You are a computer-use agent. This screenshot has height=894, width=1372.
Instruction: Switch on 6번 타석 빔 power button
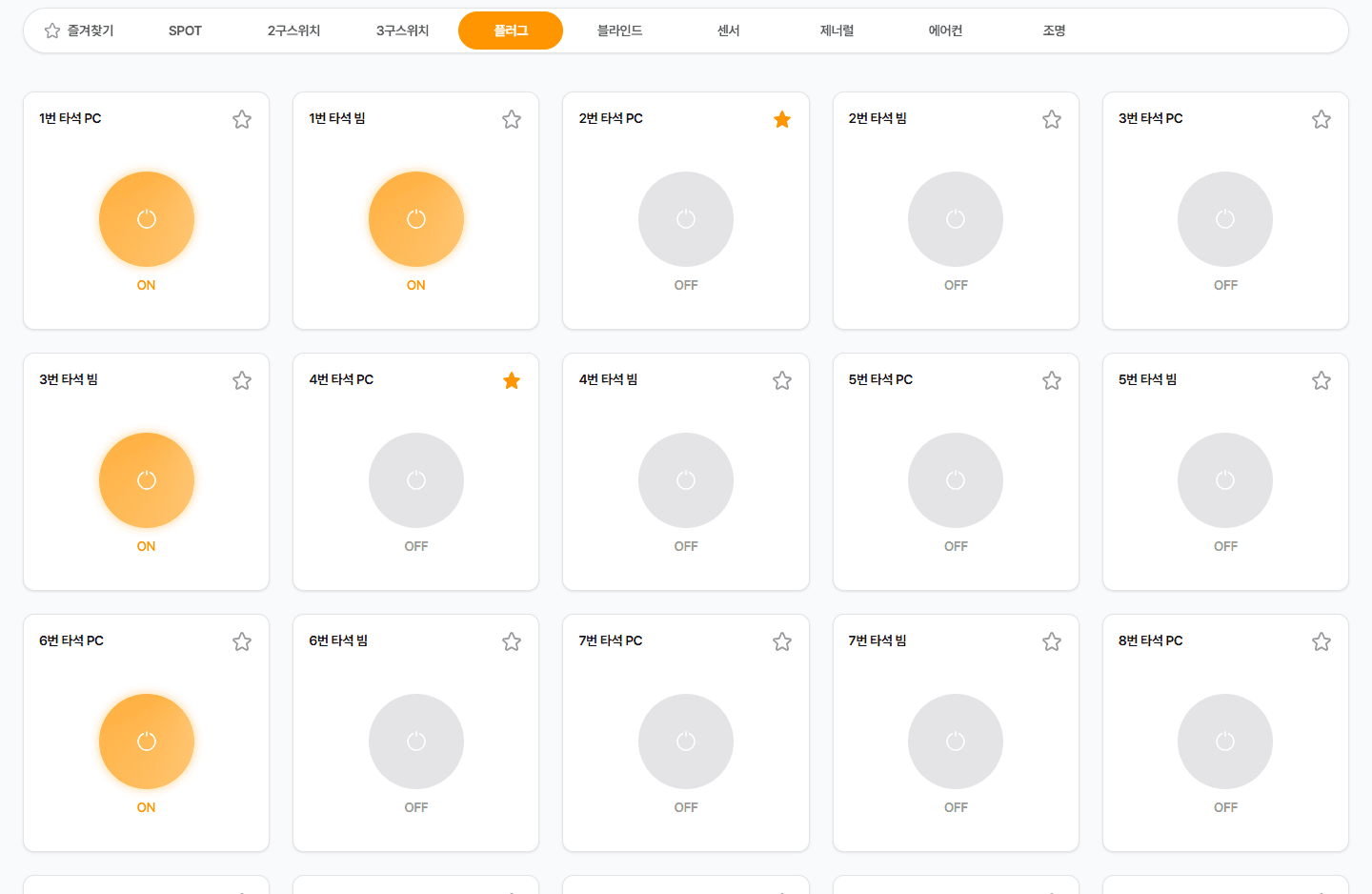[x=416, y=742]
